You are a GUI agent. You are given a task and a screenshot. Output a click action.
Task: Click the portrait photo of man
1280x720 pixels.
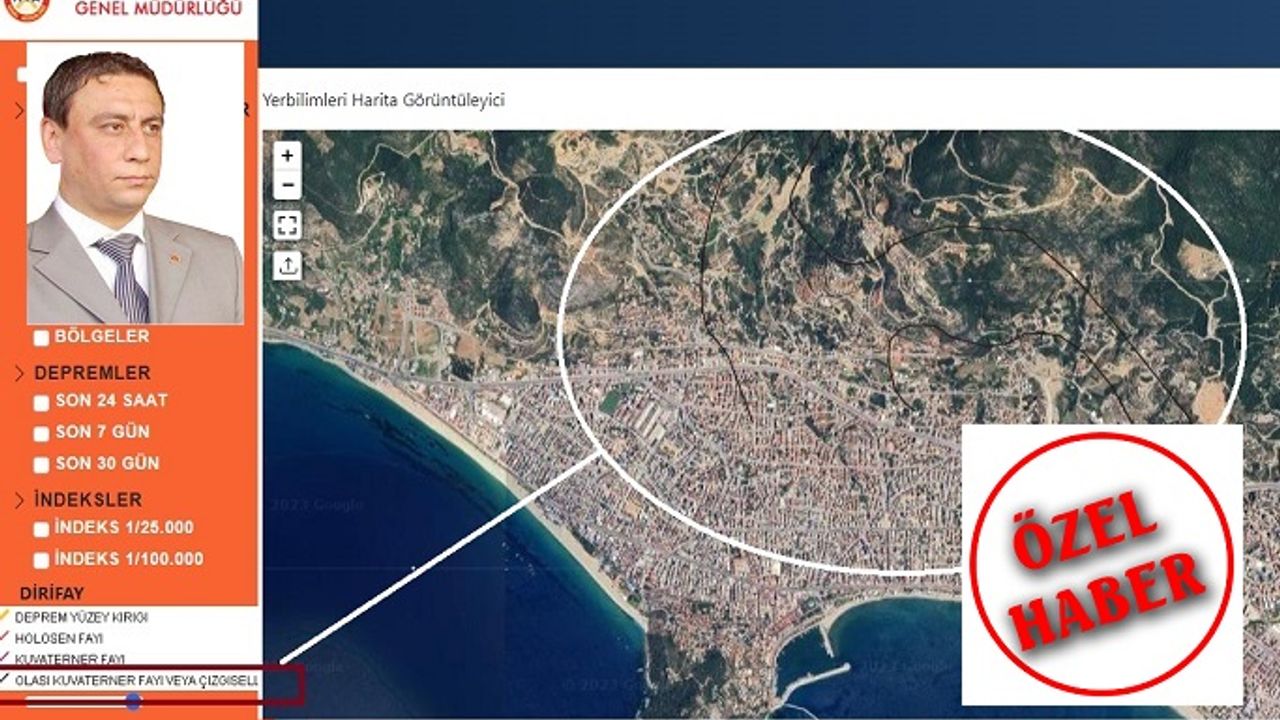tap(135, 183)
